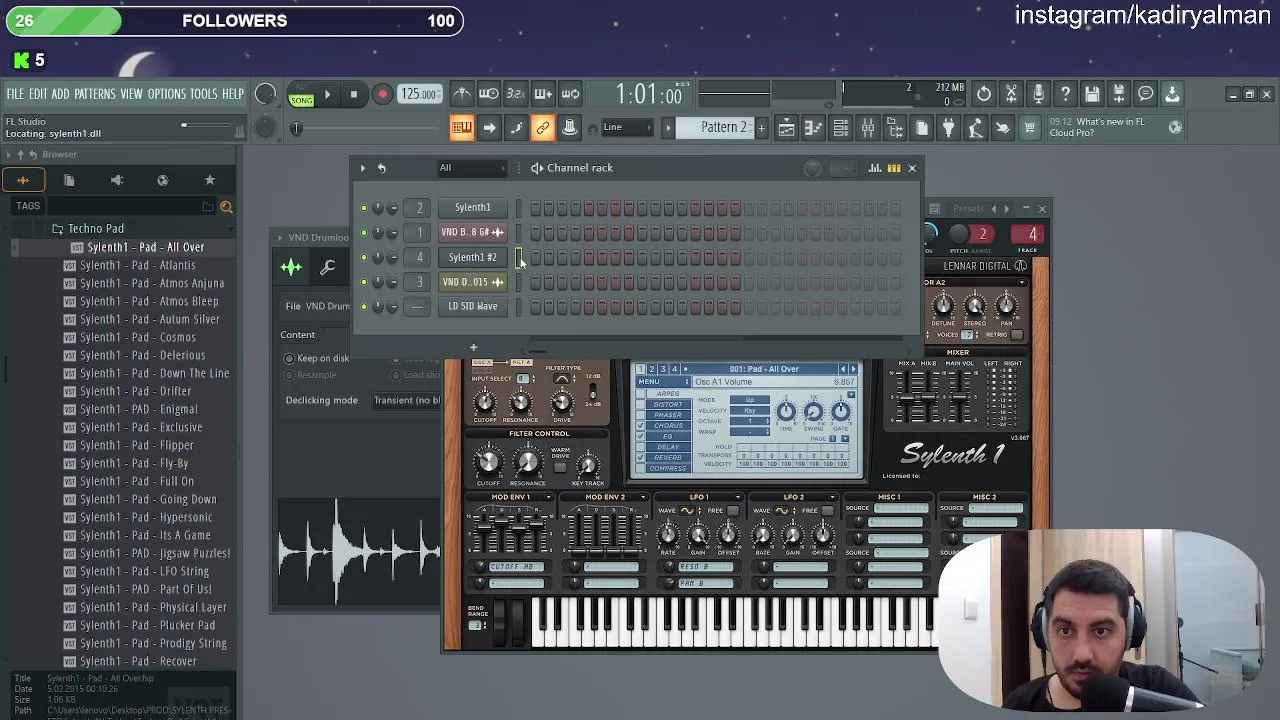Open the EDIT menu

(38, 94)
